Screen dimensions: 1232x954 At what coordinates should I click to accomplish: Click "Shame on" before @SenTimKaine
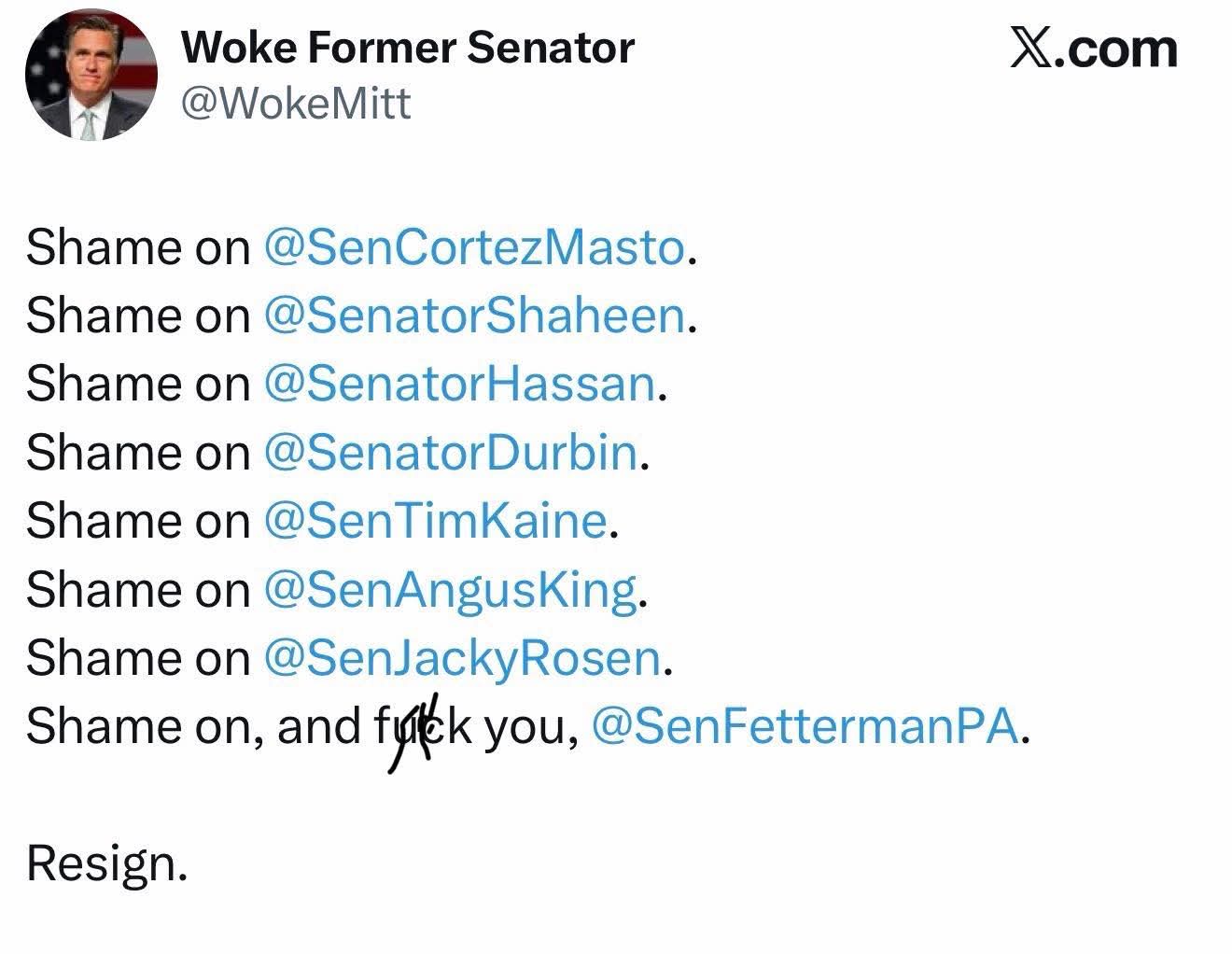(138, 521)
